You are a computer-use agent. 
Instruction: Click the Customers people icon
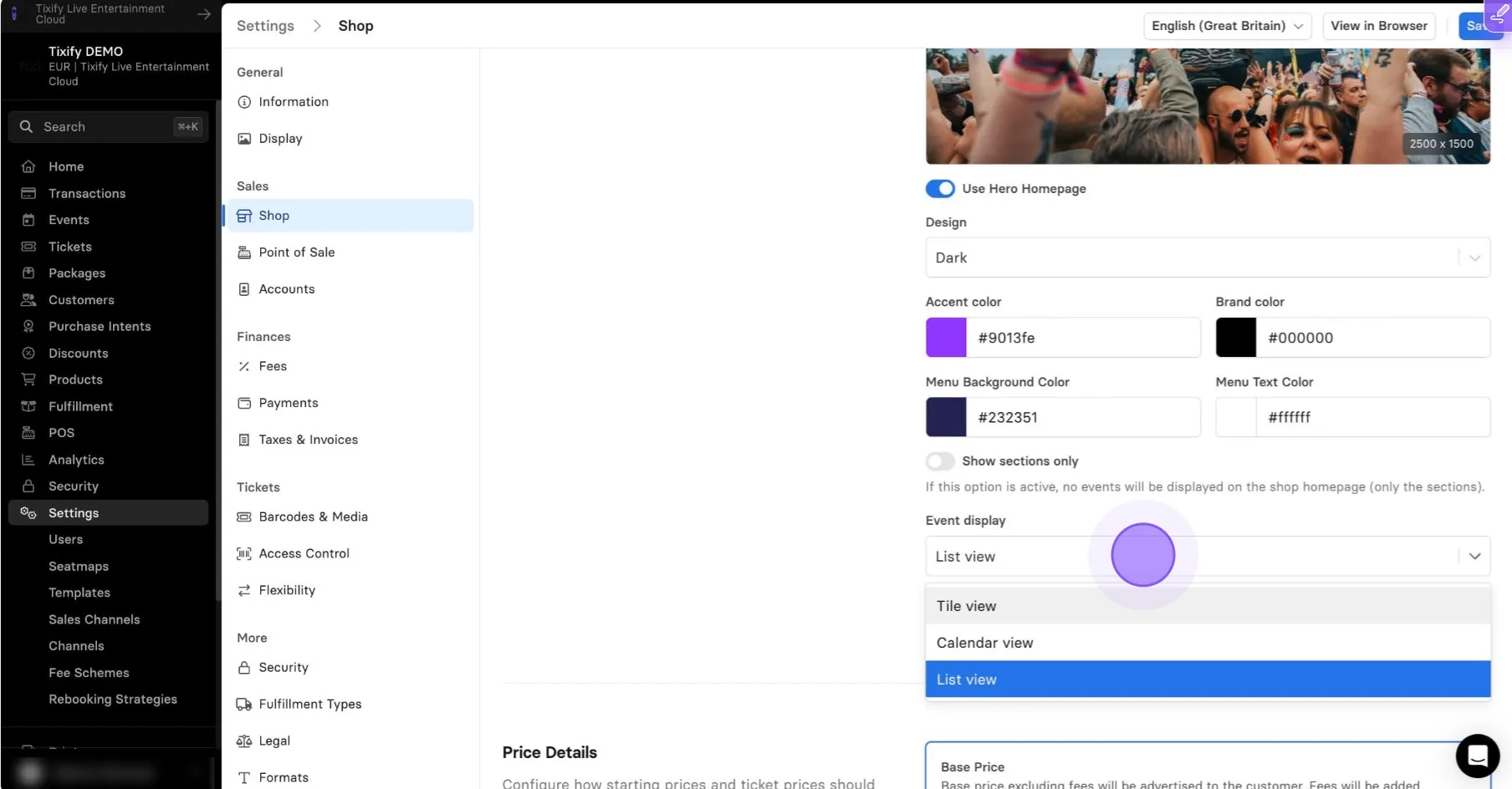(28, 300)
